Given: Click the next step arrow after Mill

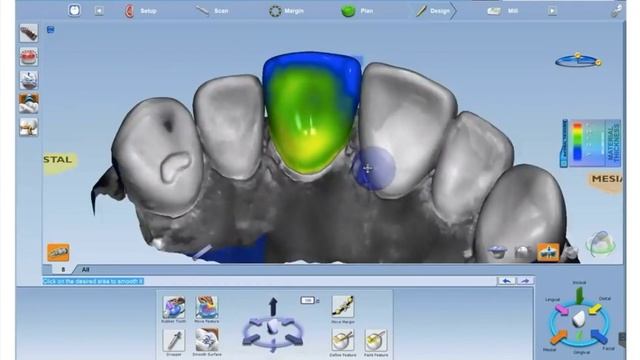Looking at the screenshot, I should (x=552, y=11).
